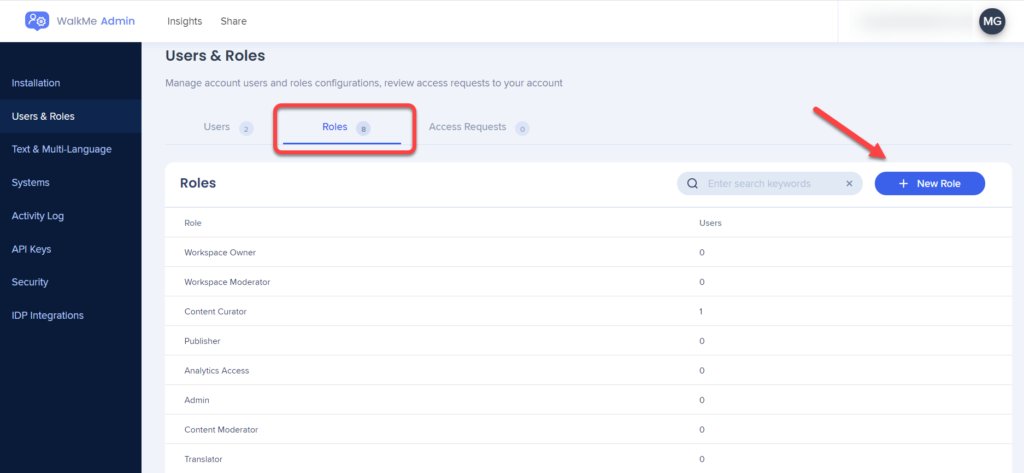
Task: Open API Keys in the sidebar
Action: click(71, 249)
